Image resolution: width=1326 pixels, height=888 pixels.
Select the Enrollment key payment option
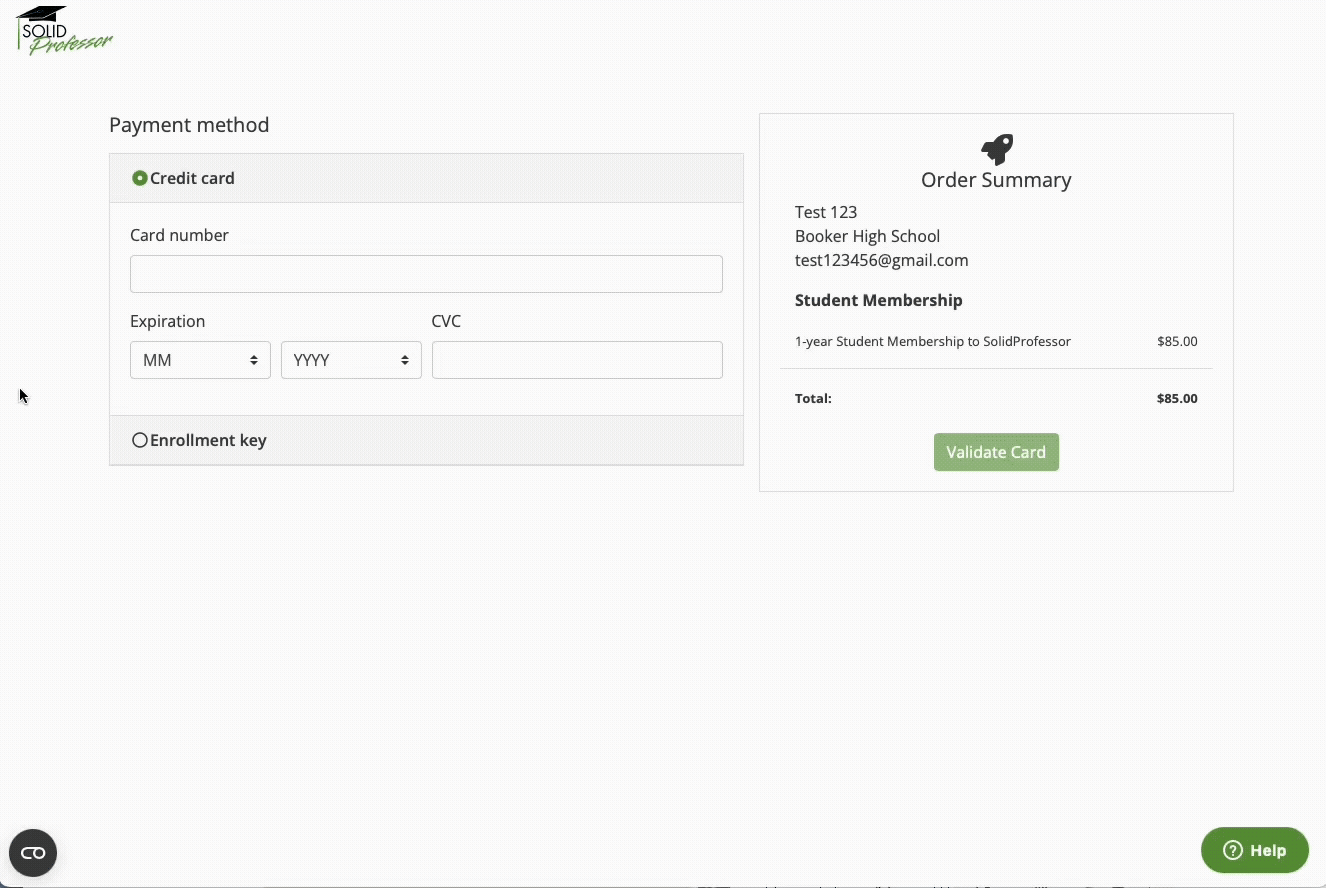click(140, 440)
